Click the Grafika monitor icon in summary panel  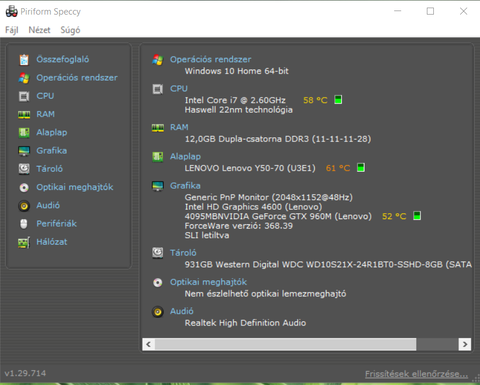[158, 186]
